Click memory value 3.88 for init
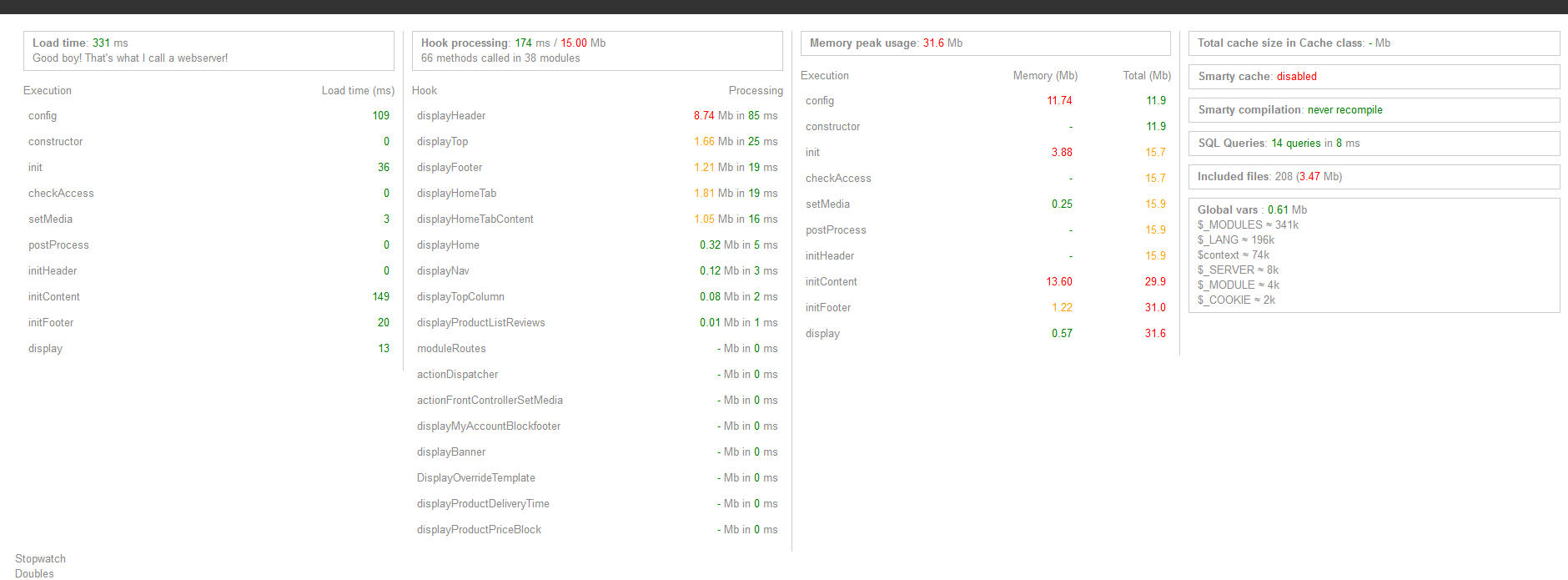The width and height of the screenshot is (1568, 580). pyautogui.click(x=1062, y=153)
